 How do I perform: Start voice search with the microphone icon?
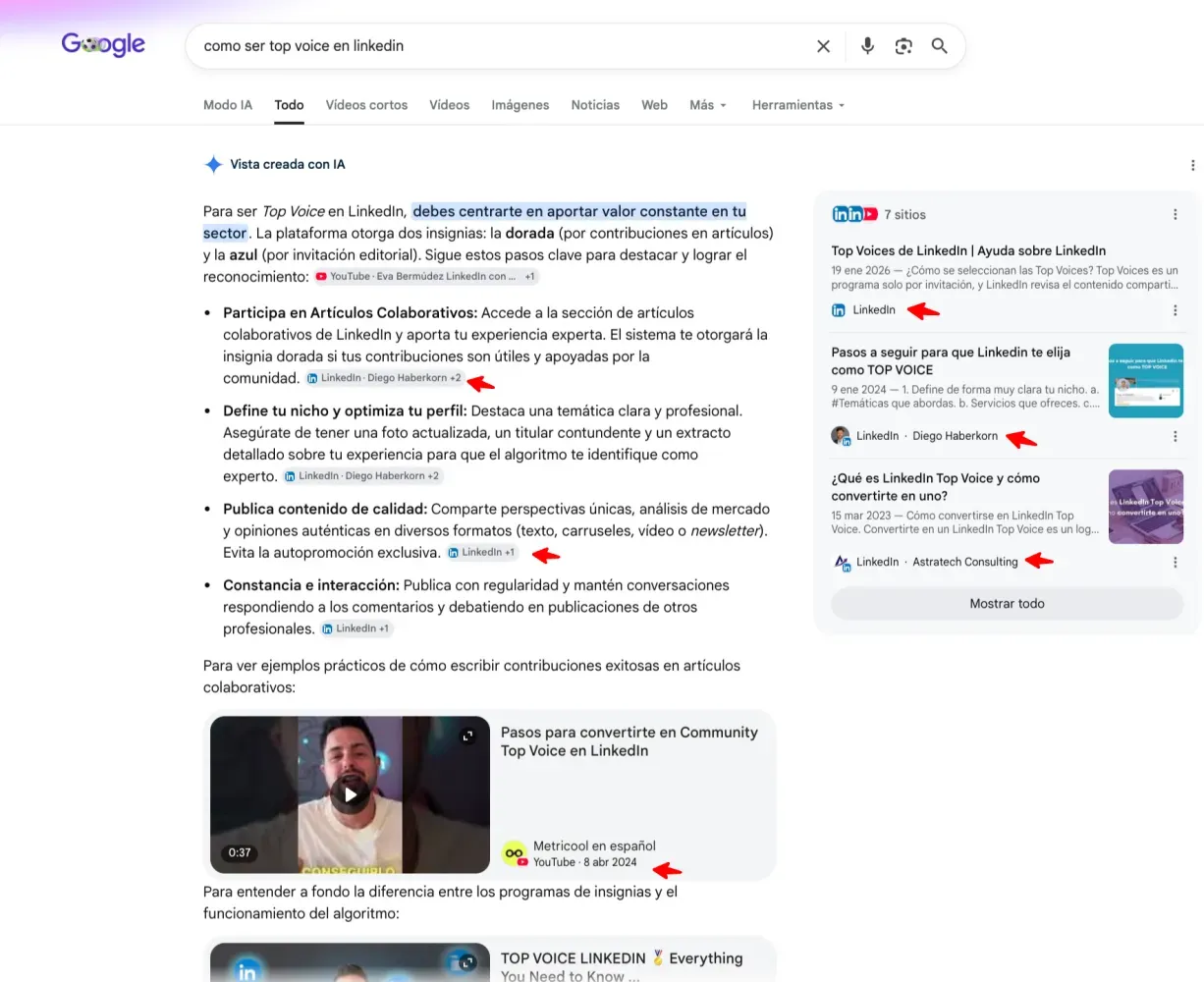coord(867,46)
